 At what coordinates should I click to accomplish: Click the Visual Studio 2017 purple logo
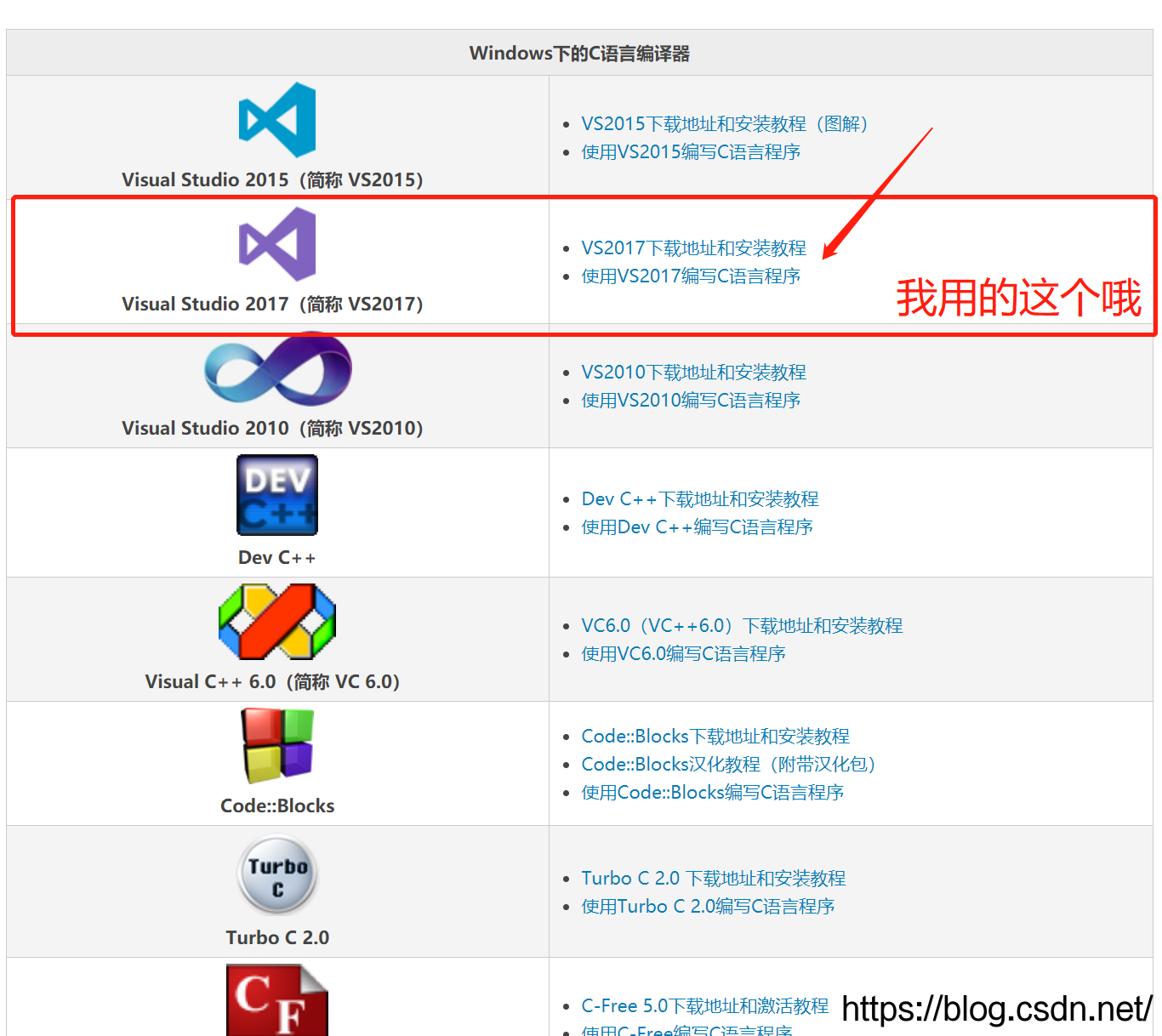pos(277,244)
